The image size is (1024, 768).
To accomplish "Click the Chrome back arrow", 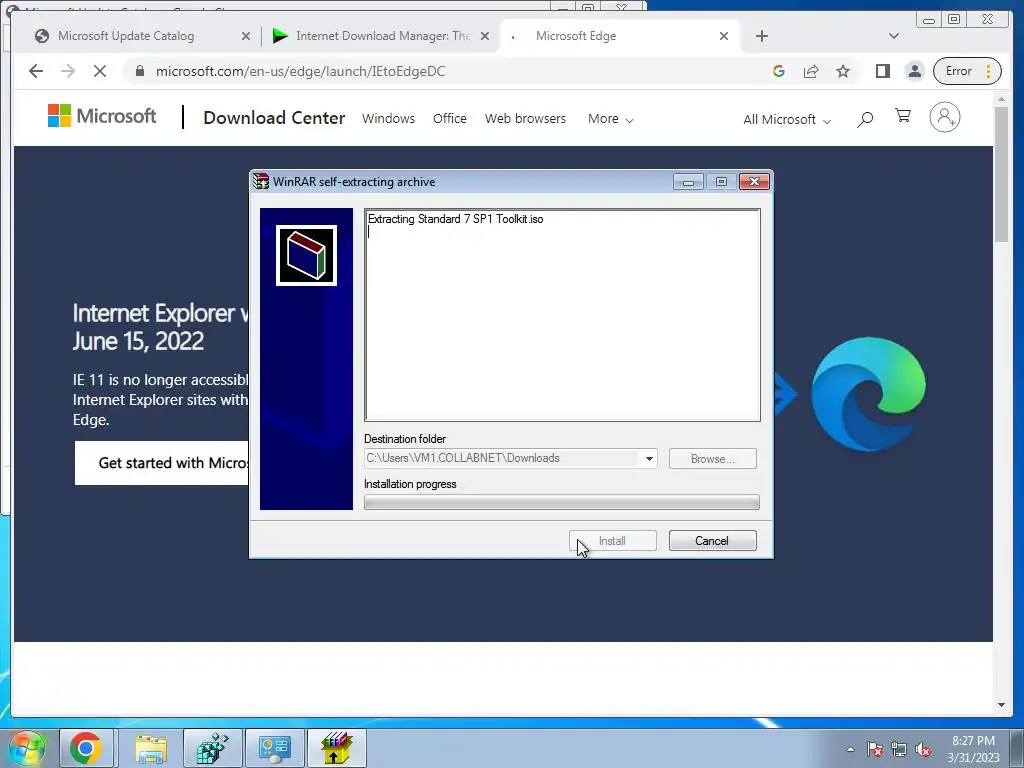I will (x=36, y=71).
